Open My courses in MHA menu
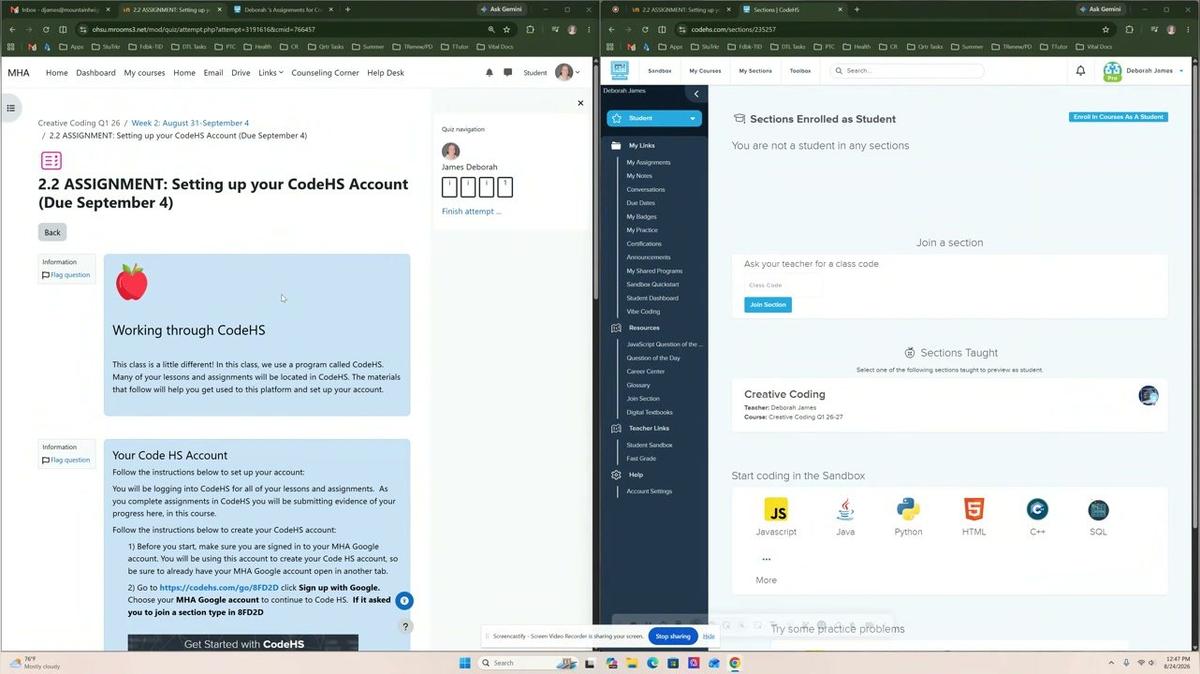Image resolution: width=1200 pixels, height=674 pixels. click(x=144, y=73)
